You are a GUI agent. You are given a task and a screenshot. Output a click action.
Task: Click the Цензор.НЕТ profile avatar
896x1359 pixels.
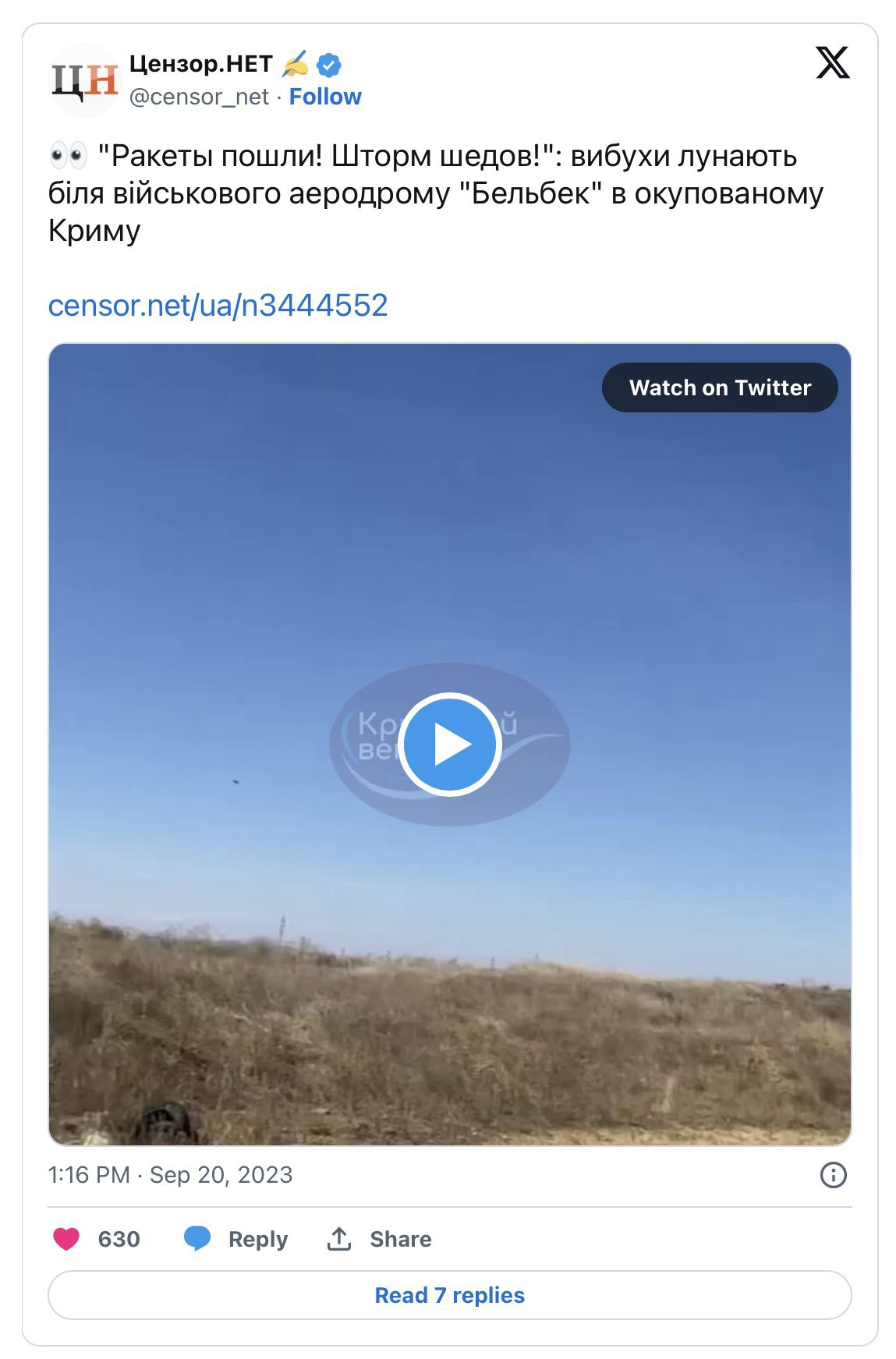coord(85,80)
